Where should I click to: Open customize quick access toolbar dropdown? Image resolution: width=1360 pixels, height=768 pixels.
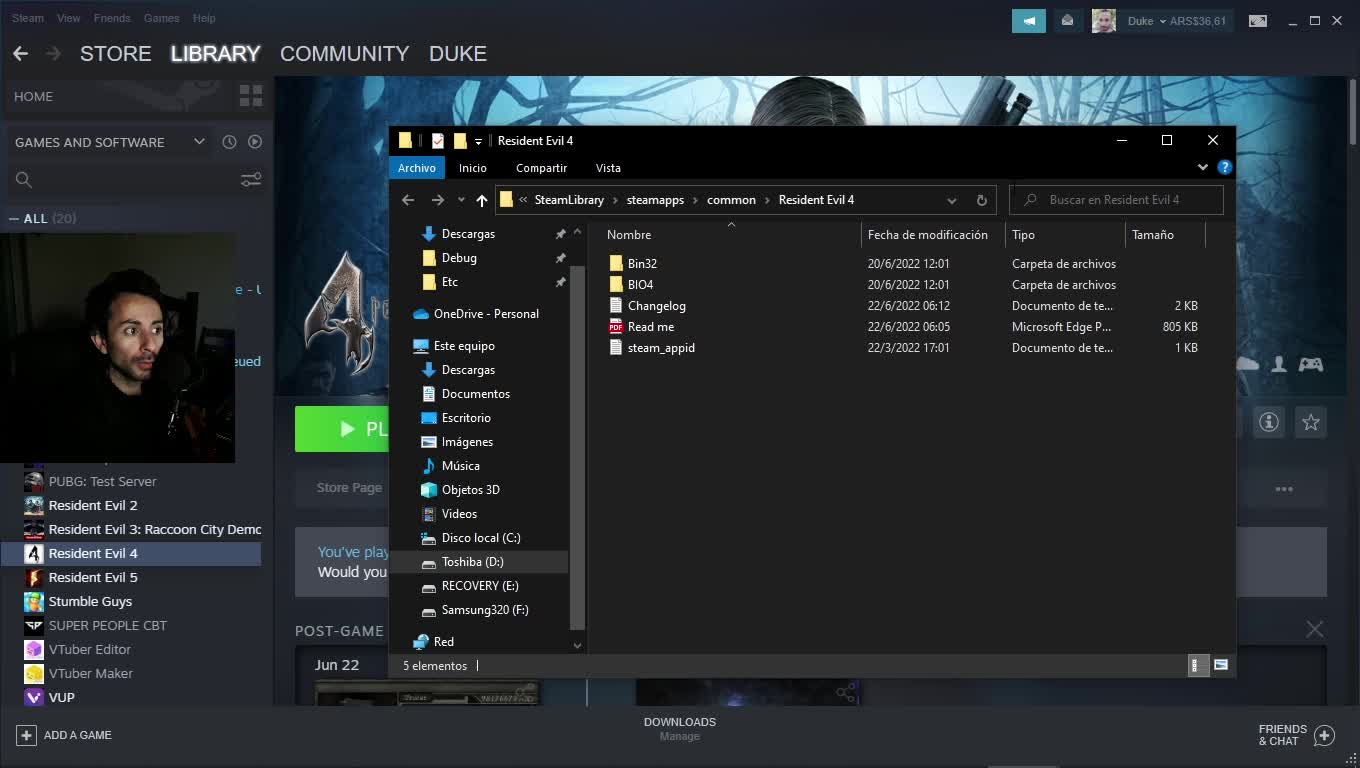pyautogui.click(x=478, y=142)
